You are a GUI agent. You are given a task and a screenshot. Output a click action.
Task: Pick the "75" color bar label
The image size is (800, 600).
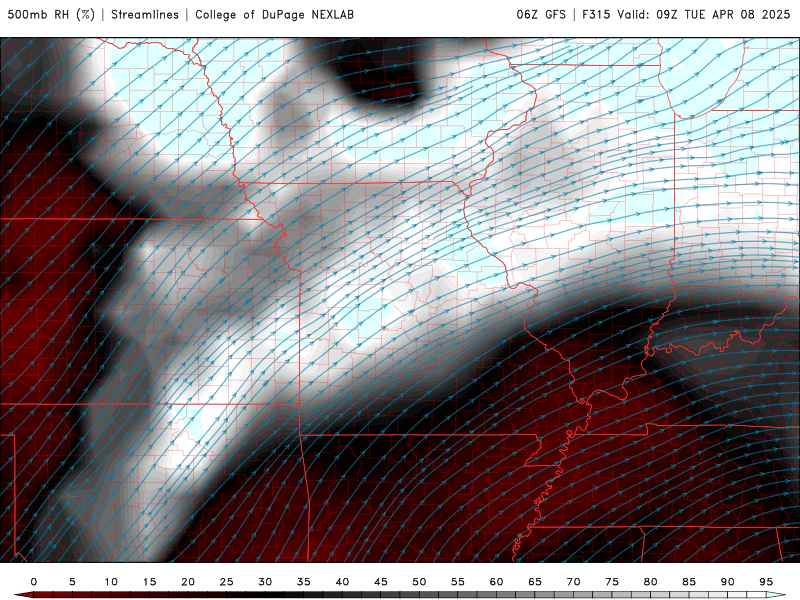point(612,582)
